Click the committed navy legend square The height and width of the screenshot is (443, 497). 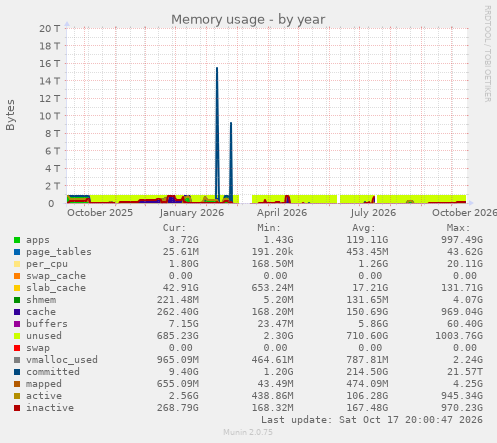(17, 372)
